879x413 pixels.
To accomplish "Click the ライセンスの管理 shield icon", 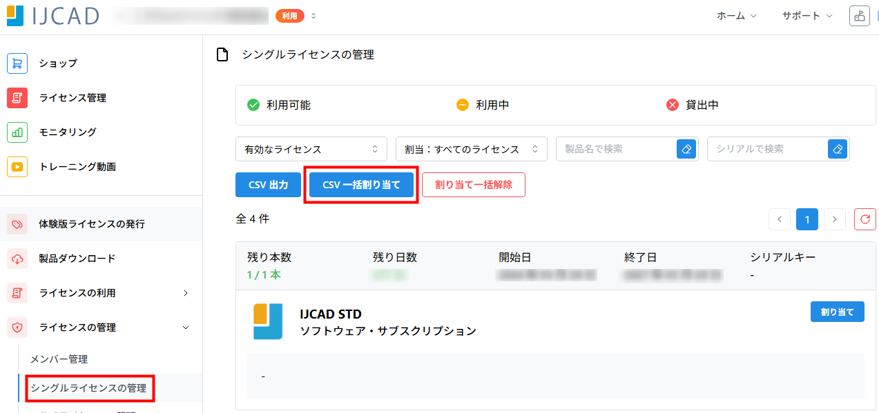I will [x=17, y=327].
